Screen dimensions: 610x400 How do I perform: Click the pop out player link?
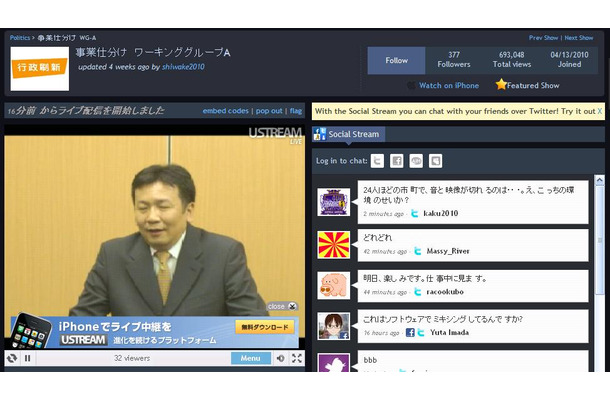pyautogui.click(x=269, y=111)
